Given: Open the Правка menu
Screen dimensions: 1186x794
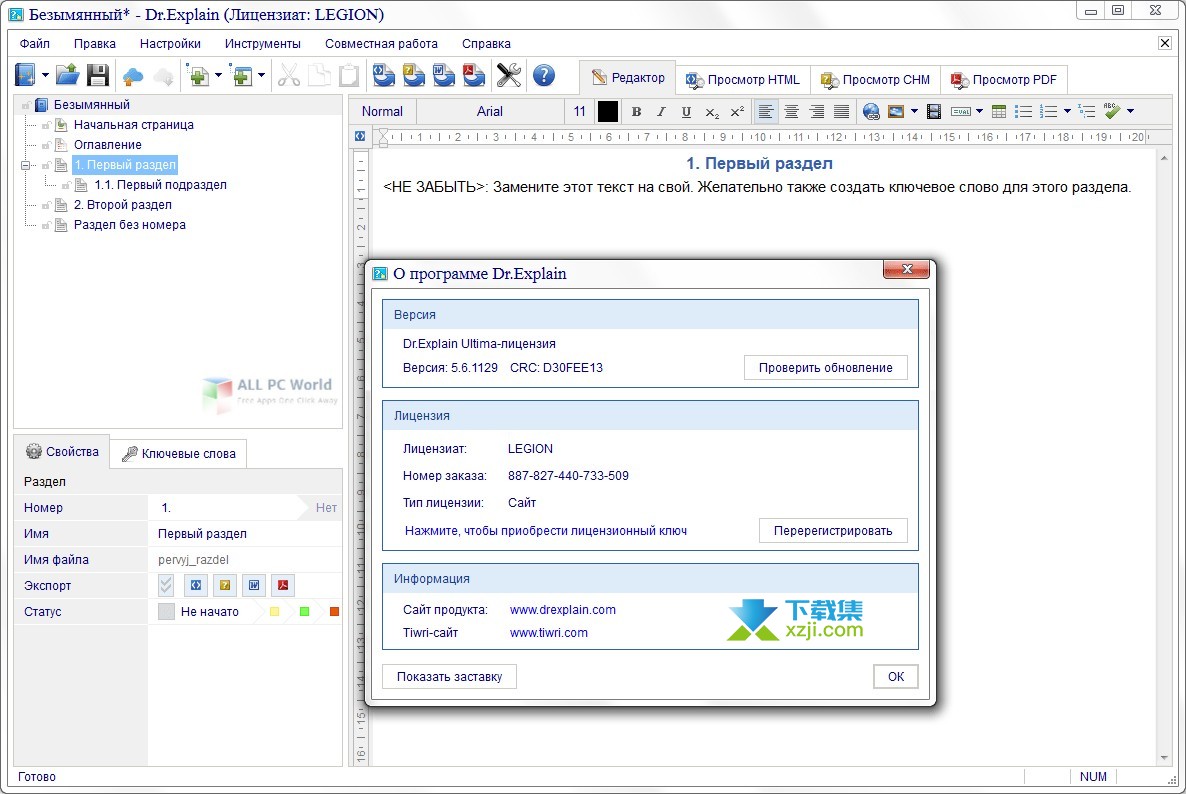Looking at the screenshot, I should pos(95,44).
